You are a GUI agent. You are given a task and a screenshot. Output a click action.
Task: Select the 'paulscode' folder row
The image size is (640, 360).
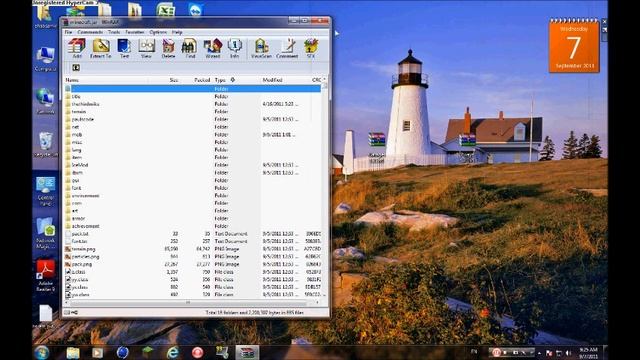[x=193, y=119]
